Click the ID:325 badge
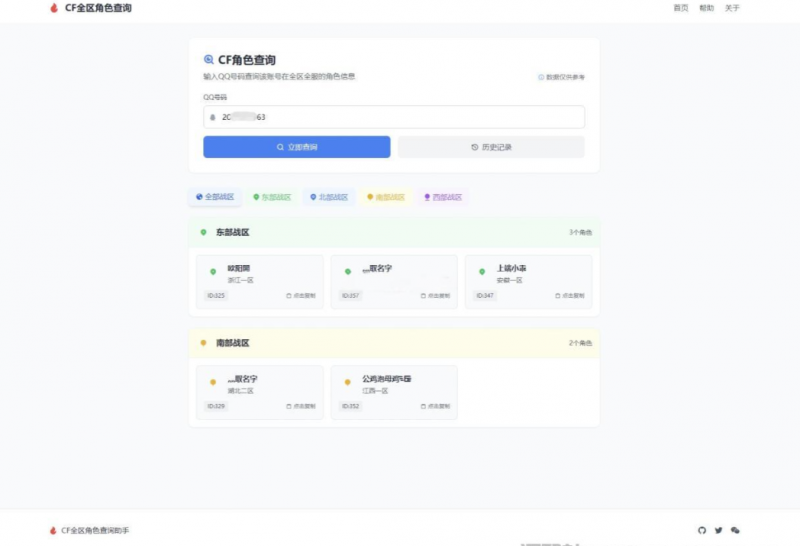The height and width of the screenshot is (546, 800). coord(216,295)
